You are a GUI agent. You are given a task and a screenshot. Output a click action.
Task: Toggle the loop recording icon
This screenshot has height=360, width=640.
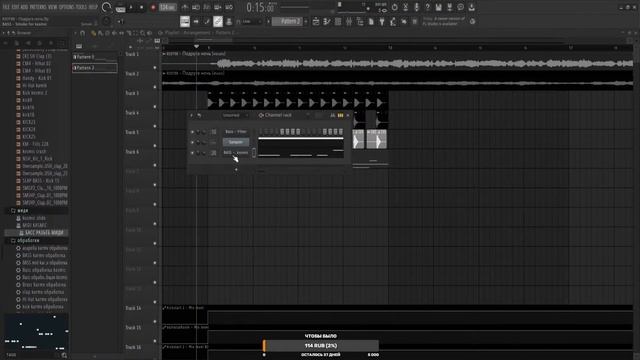(x=229, y=7)
